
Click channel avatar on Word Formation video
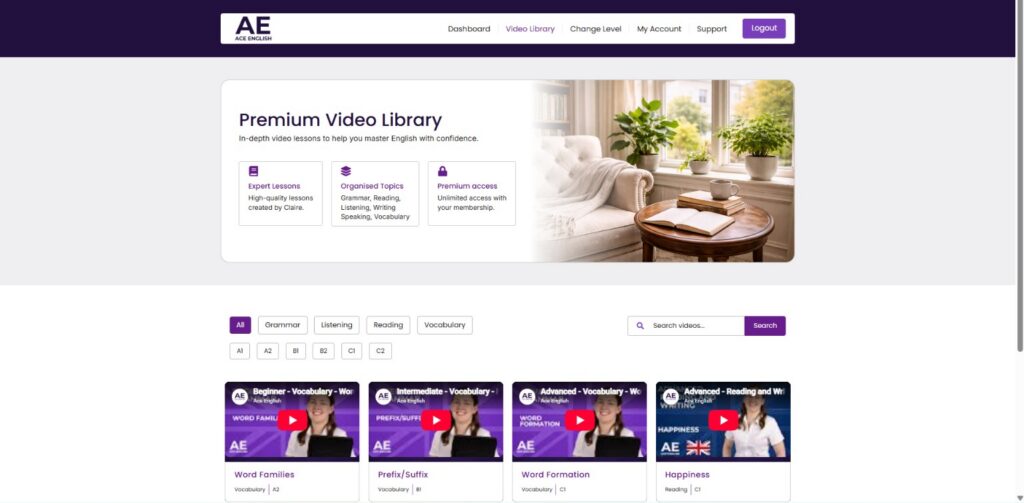[527, 396]
